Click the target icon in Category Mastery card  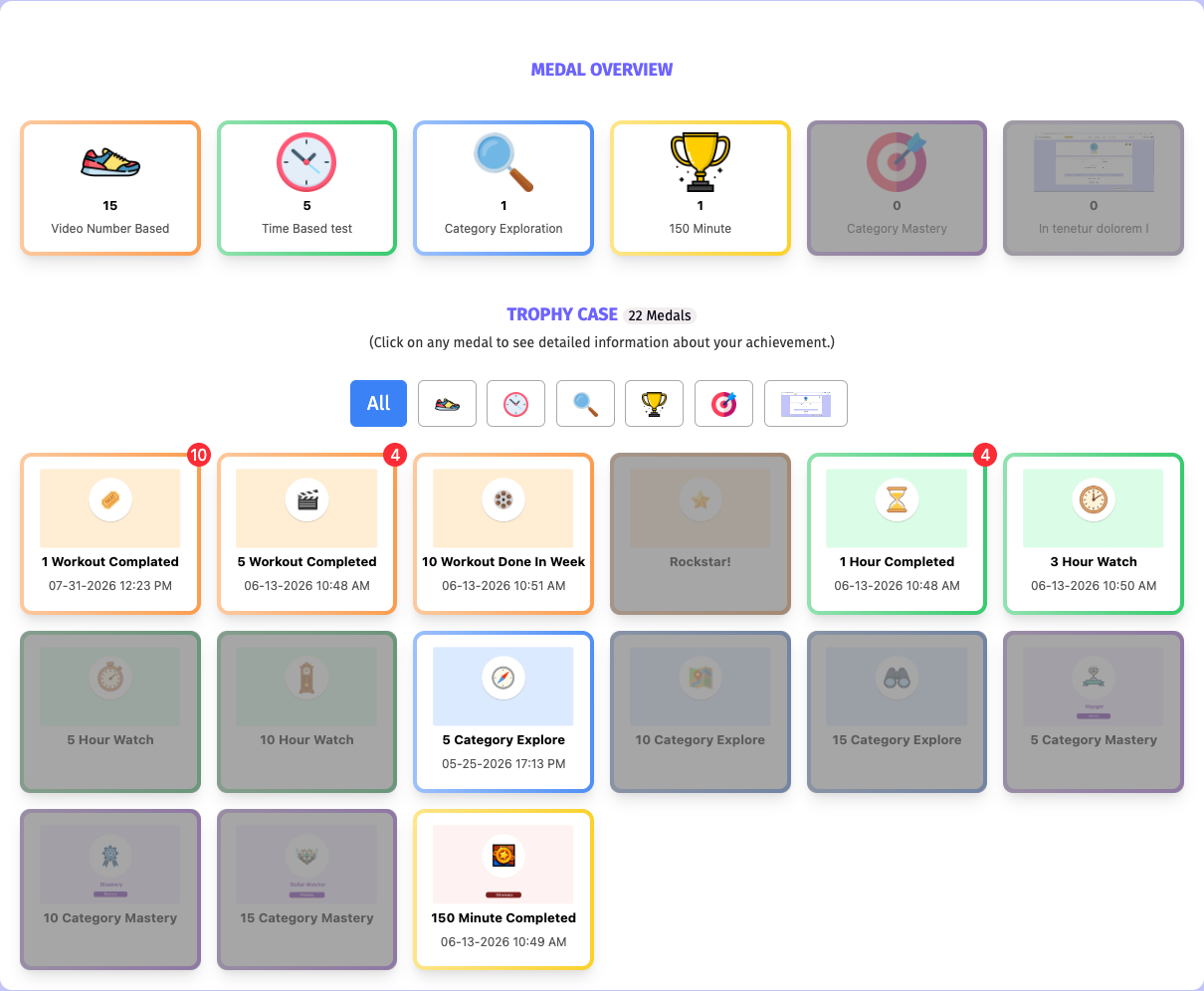[x=897, y=162]
